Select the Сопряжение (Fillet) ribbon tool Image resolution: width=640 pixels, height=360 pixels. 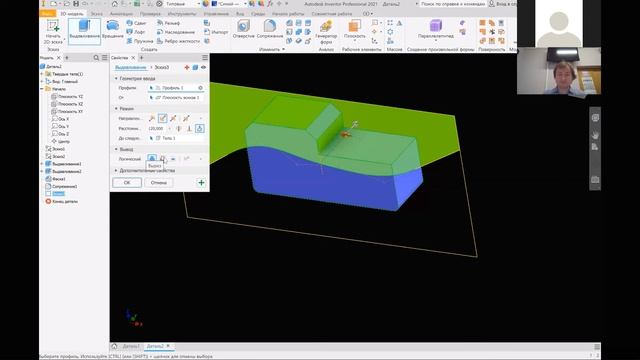tap(270, 30)
